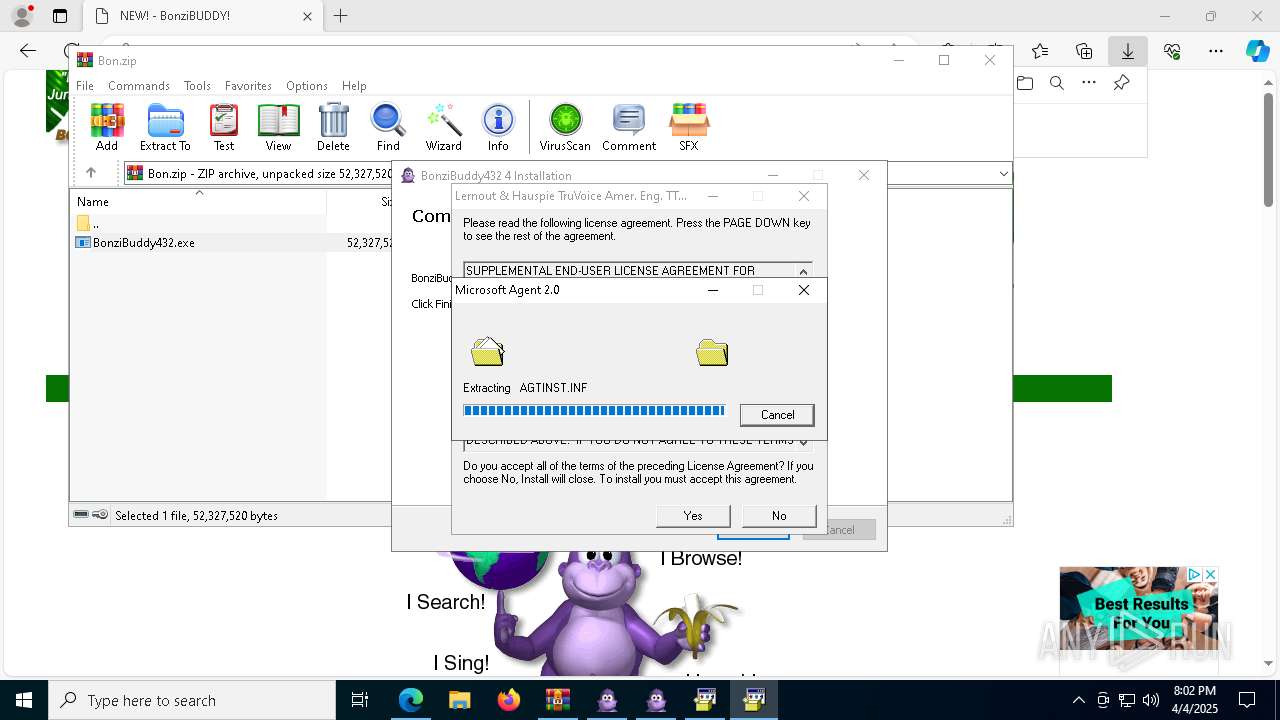
Task: Close the BonziBUDDY browser tab
Action: (307, 16)
